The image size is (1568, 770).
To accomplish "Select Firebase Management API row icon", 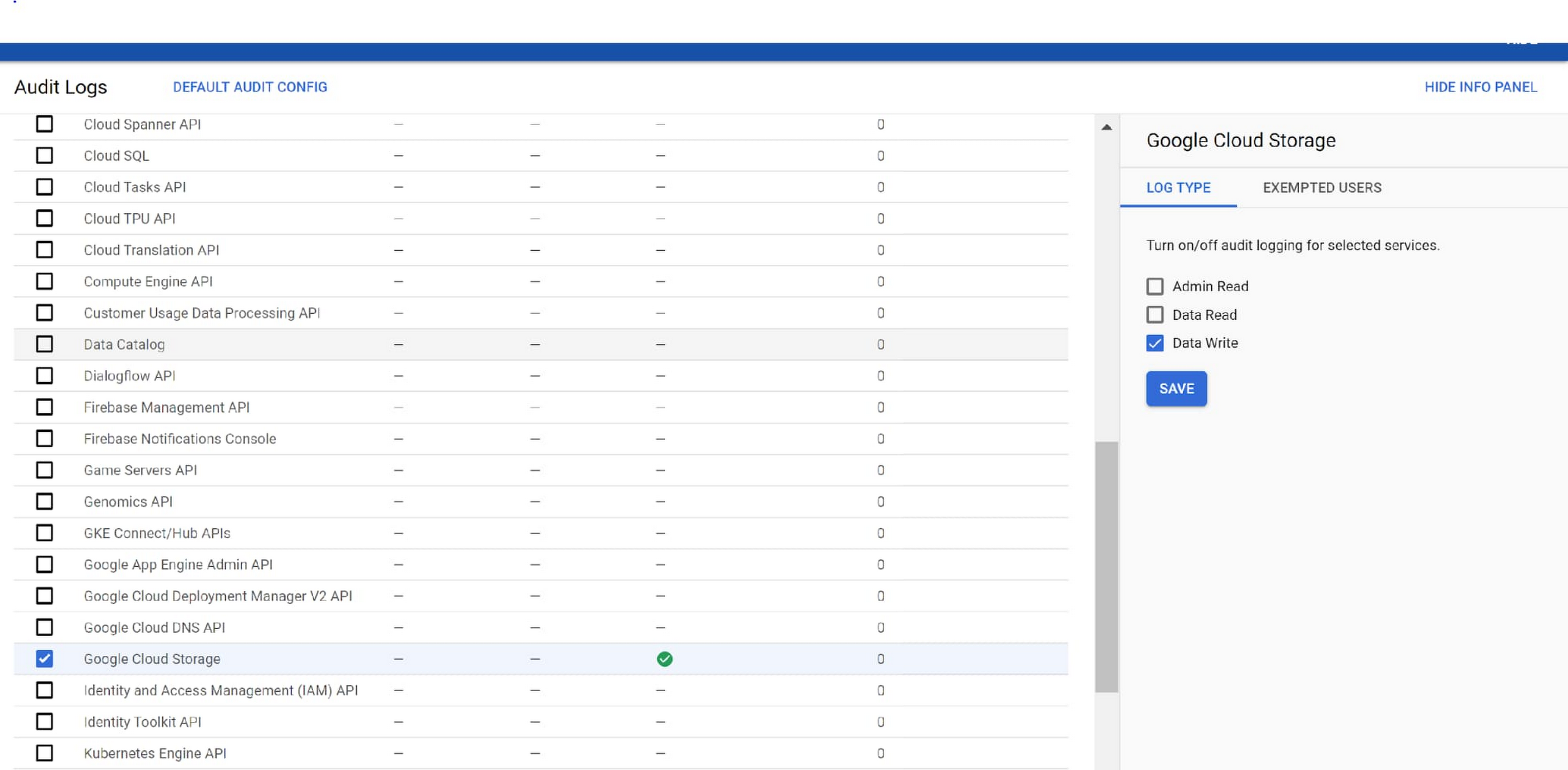I will pyautogui.click(x=45, y=407).
